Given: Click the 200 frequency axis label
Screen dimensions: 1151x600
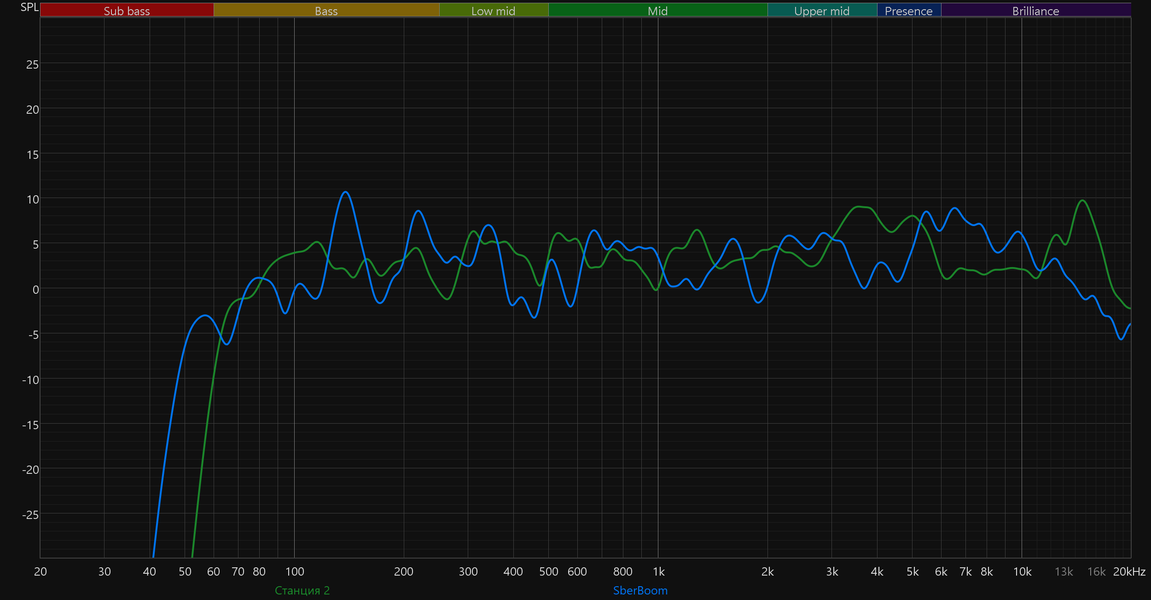Looking at the screenshot, I should (404, 571).
